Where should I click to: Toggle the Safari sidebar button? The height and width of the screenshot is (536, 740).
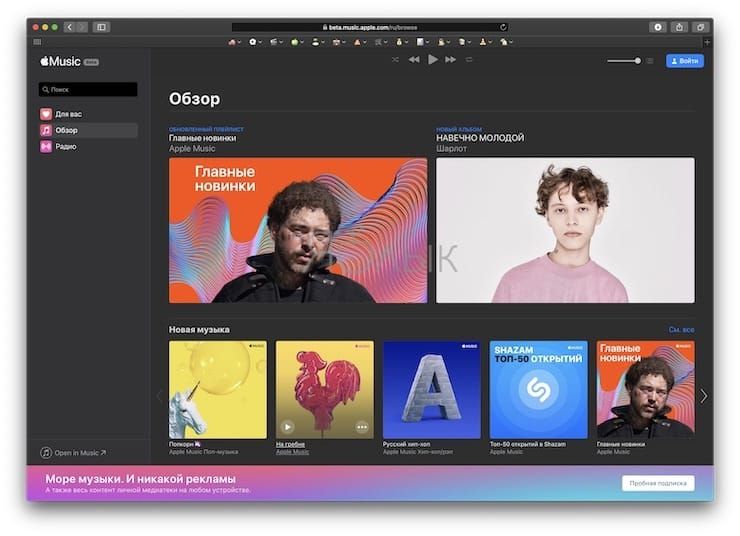[101, 27]
